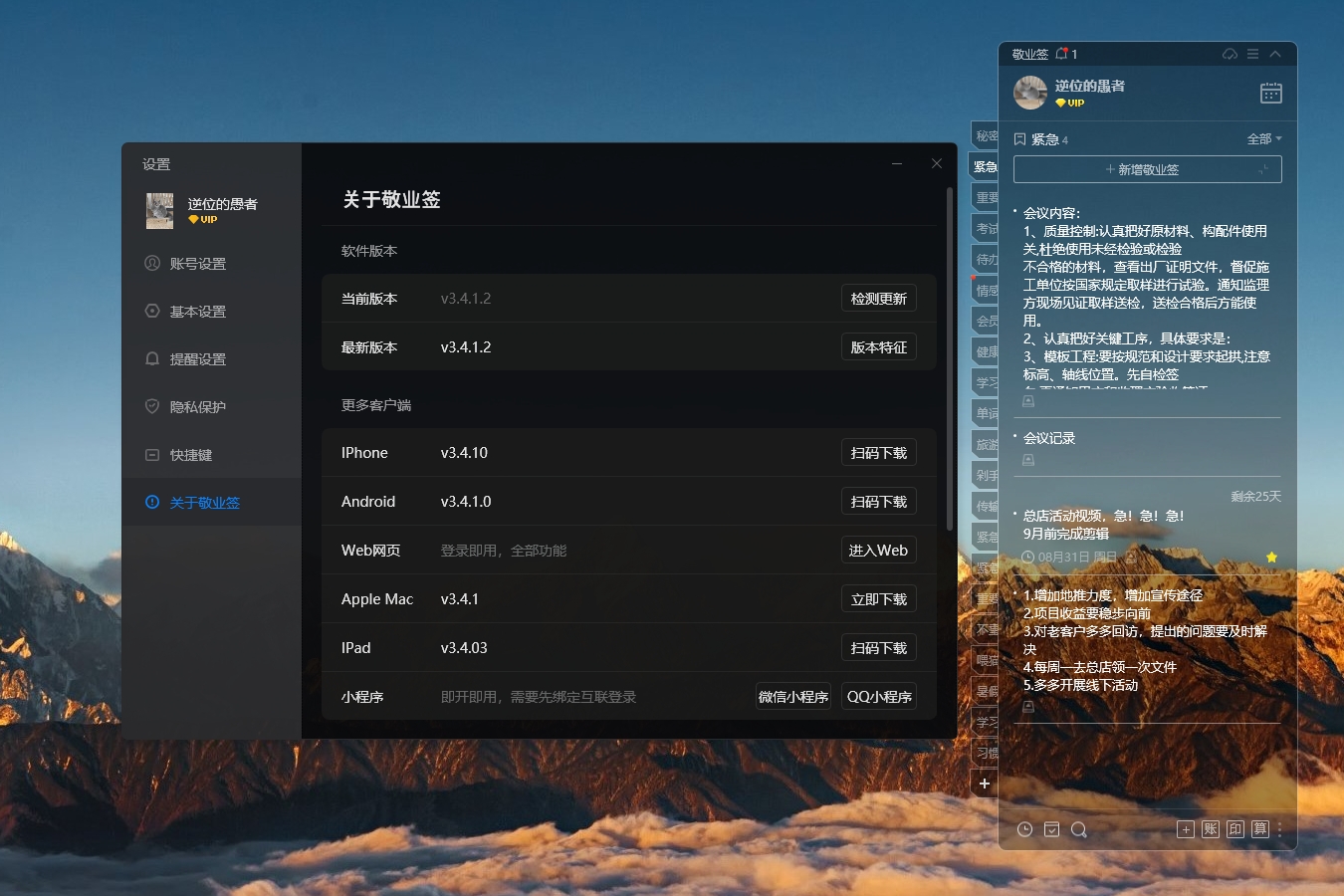The width and height of the screenshot is (1344, 896).
Task: Select 关于敬业签 in settings sidebar
Action: point(211,503)
